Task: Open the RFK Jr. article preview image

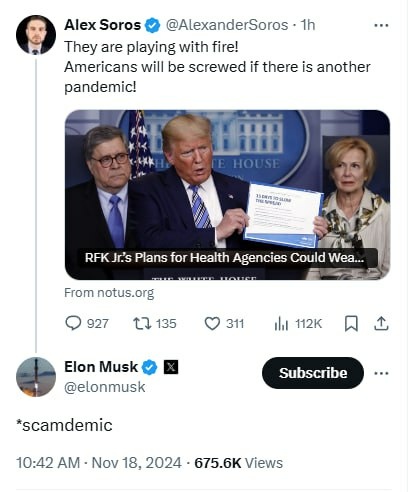Action: tap(227, 195)
